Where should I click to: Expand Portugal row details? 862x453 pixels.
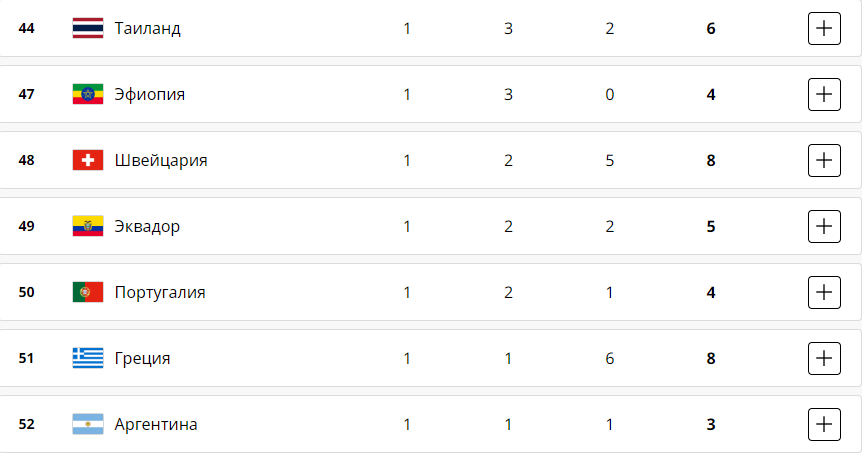(x=823, y=292)
